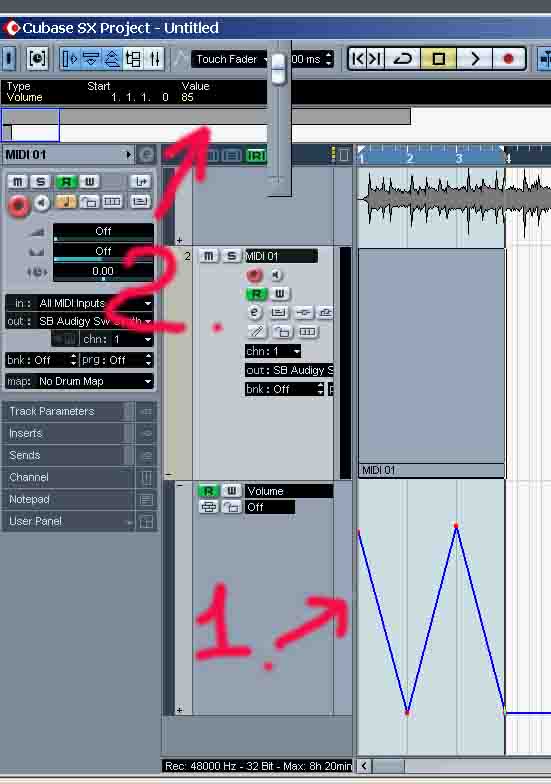Toggle Write on the Volume automation lane
Viewport: 551px width, 784px height.
tap(231, 491)
